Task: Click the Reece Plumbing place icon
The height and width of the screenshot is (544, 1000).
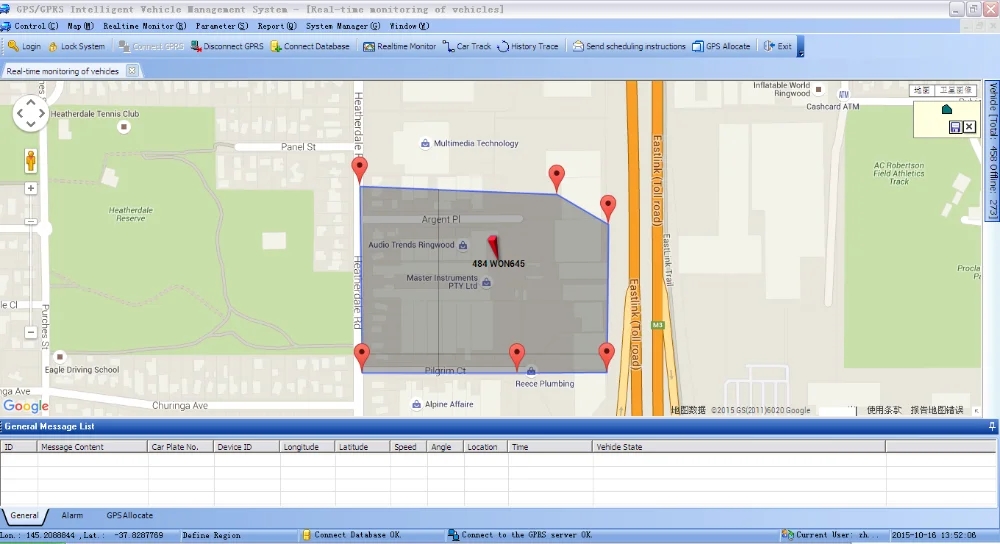Action: 531,371
